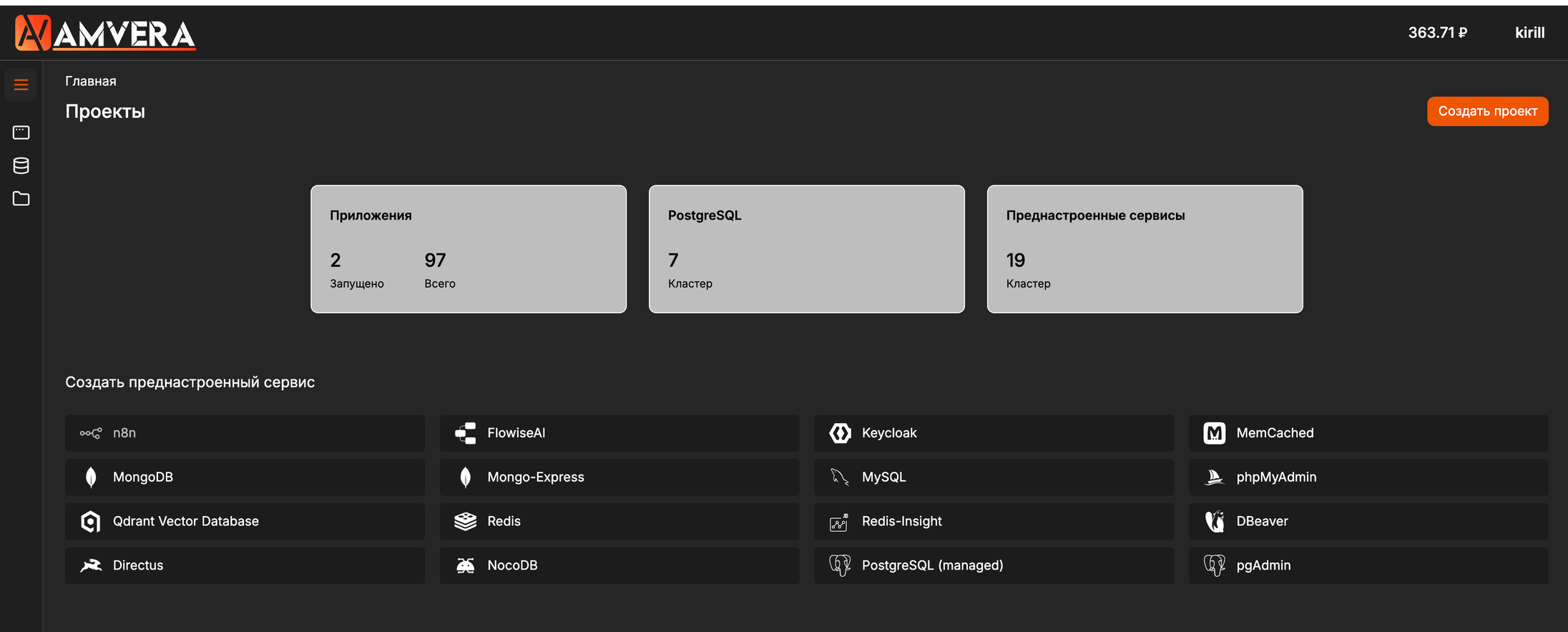Open the applications window icon in sidebar
This screenshot has width=1568, height=632.
[x=21, y=132]
